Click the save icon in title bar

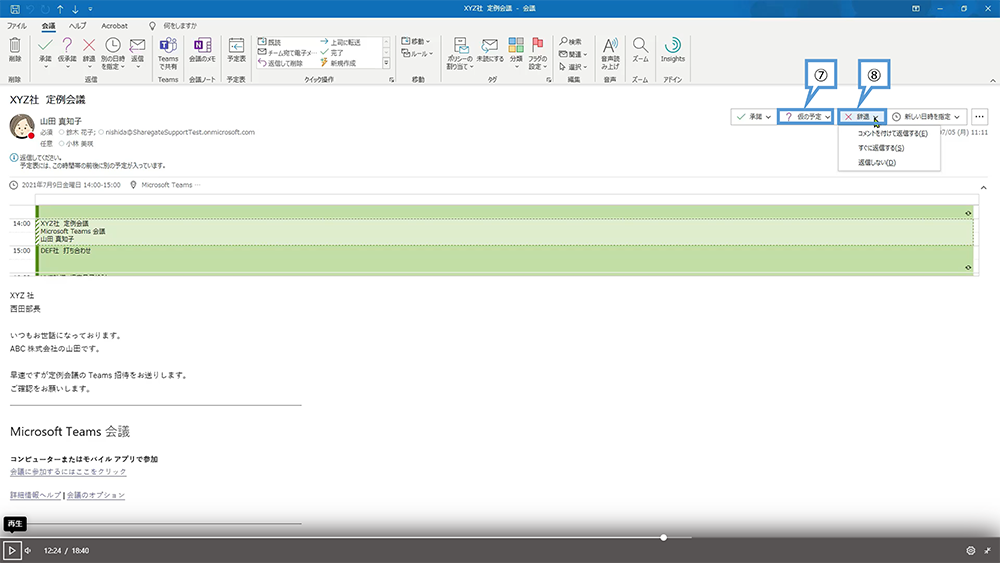[x=15, y=9]
